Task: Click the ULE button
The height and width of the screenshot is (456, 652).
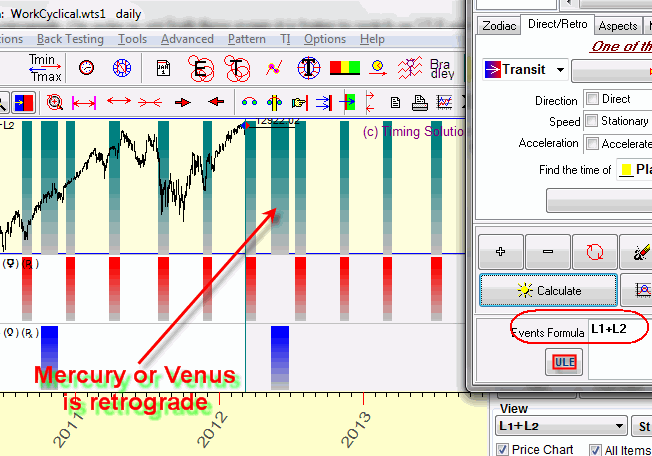Action: 563,362
